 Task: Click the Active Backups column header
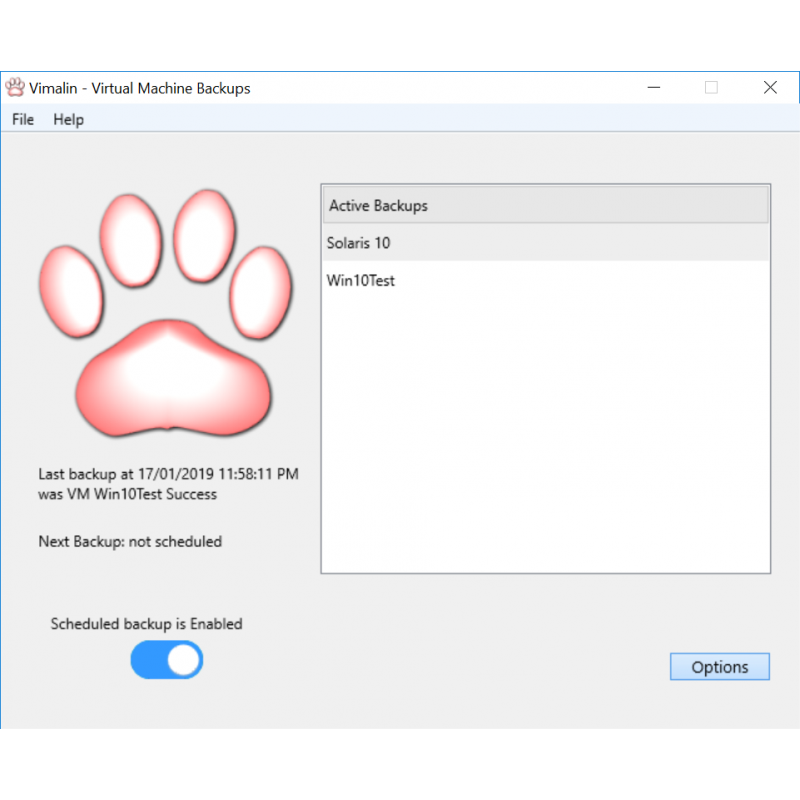click(x=545, y=205)
